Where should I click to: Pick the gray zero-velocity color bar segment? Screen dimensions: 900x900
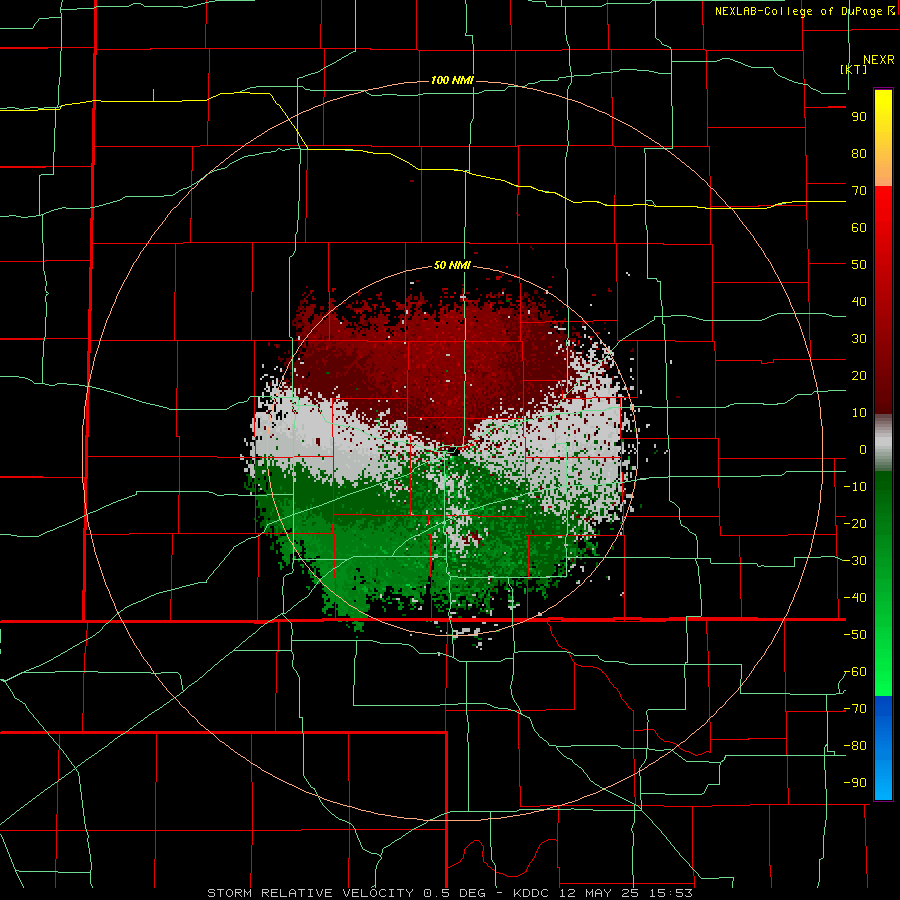click(x=883, y=442)
